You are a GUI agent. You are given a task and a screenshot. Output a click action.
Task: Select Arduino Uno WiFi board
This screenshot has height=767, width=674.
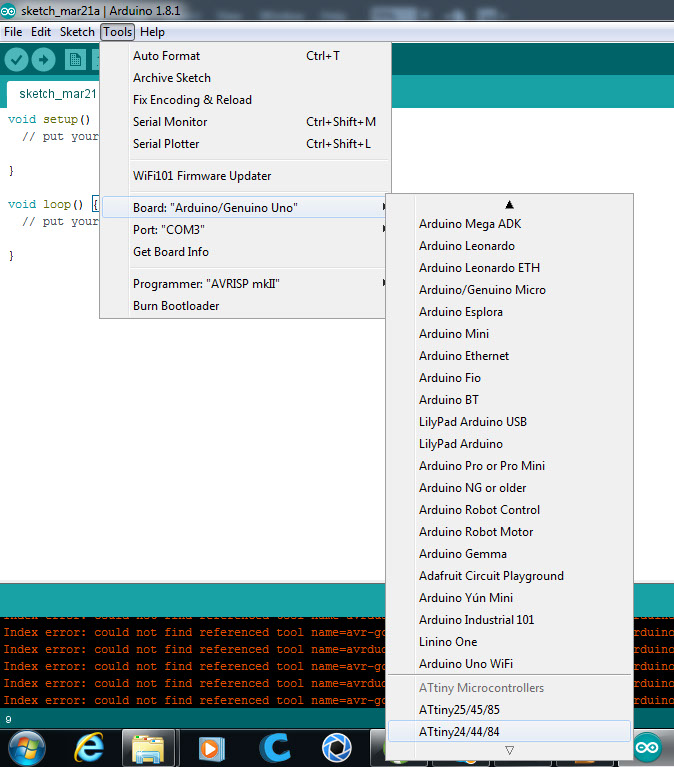tap(509, 664)
